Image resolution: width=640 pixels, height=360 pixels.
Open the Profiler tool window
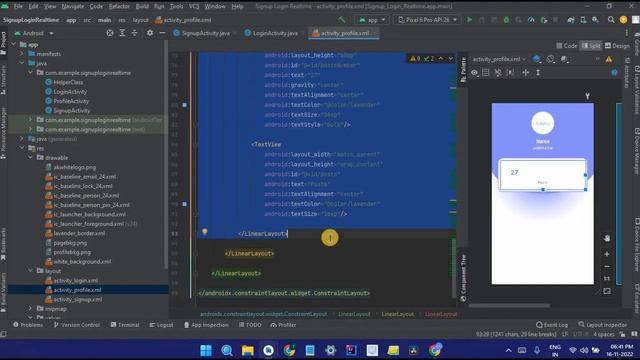tap(283, 325)
